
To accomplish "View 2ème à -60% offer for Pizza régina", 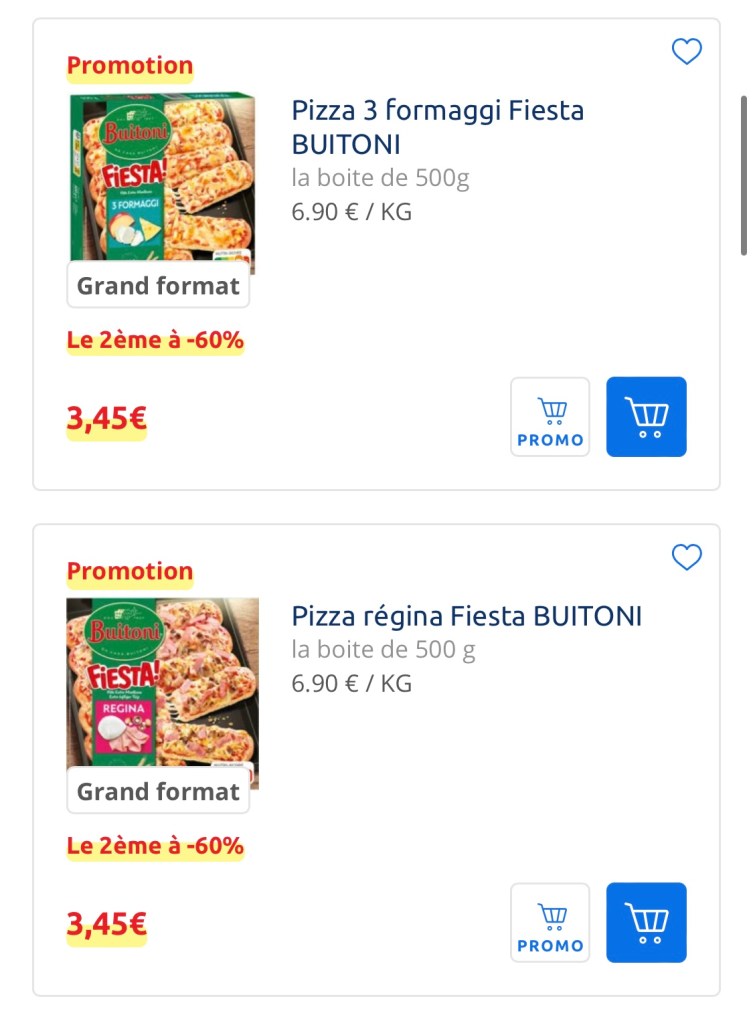I will 155,847.
